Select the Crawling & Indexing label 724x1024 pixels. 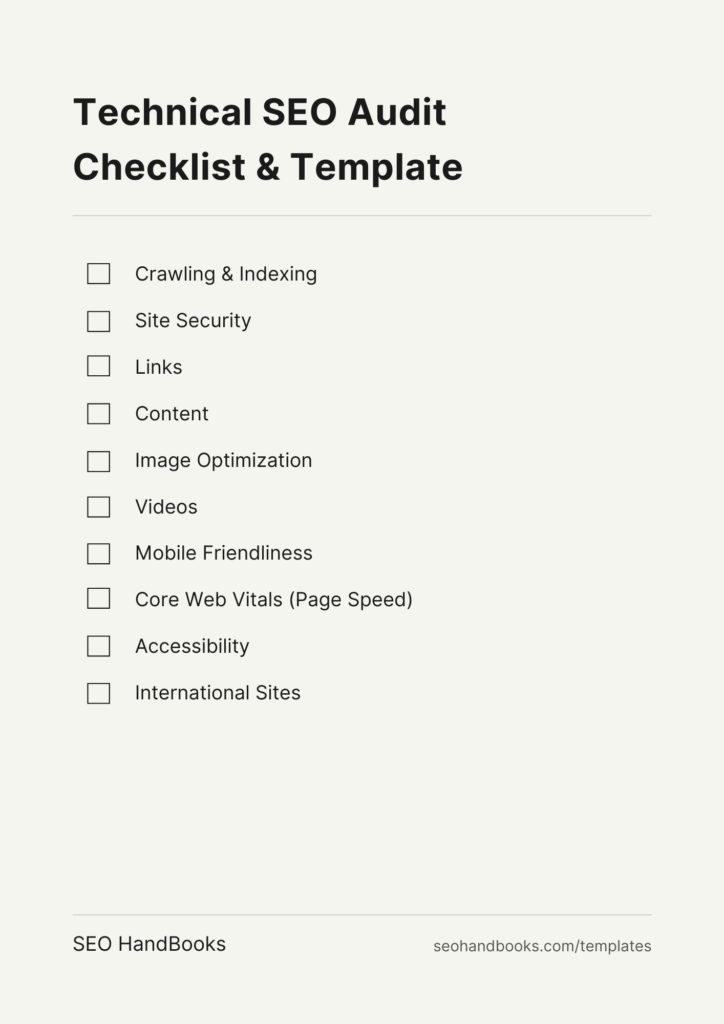pos(226,274)
